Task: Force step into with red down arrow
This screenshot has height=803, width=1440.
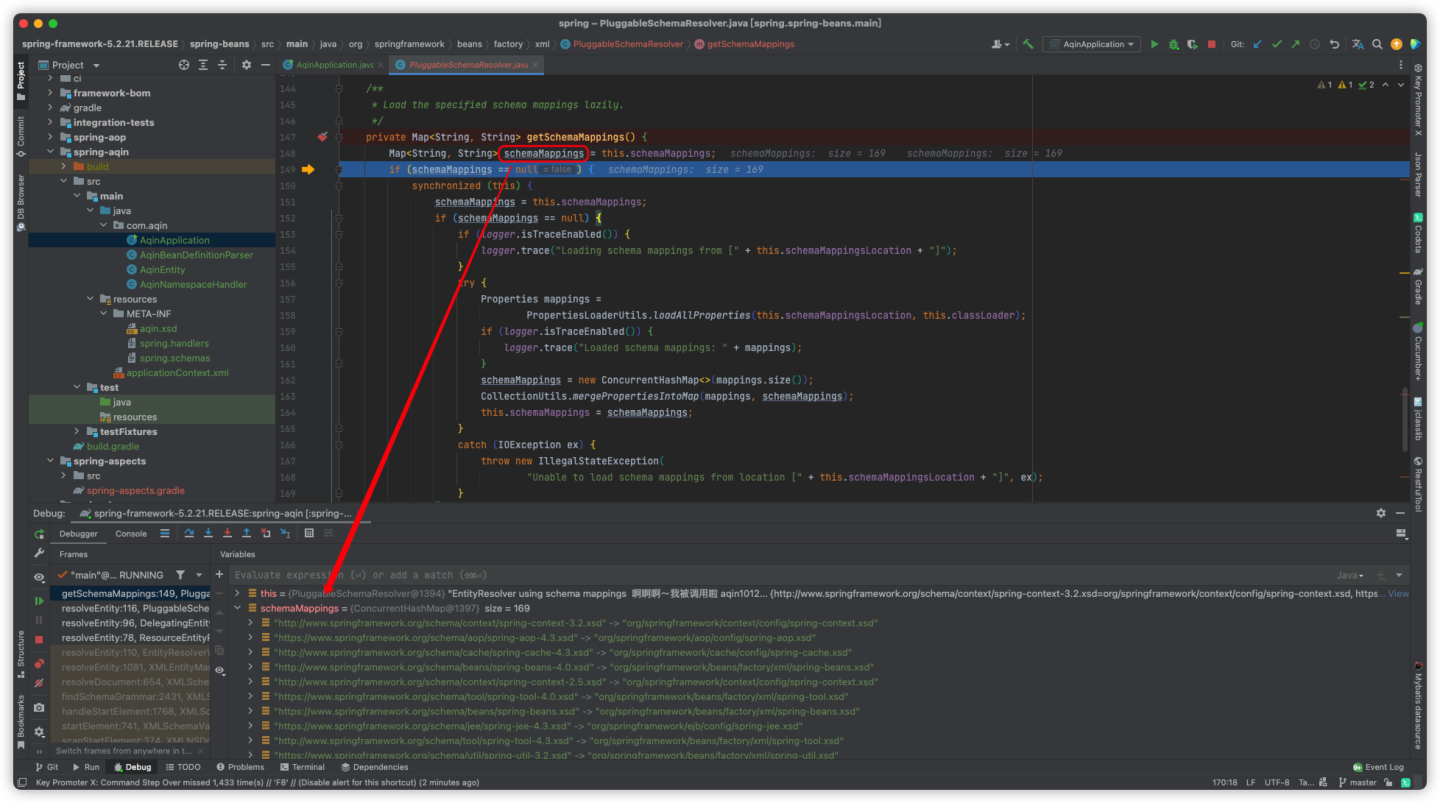Action: pyautogui.click(x=227, y=534)
